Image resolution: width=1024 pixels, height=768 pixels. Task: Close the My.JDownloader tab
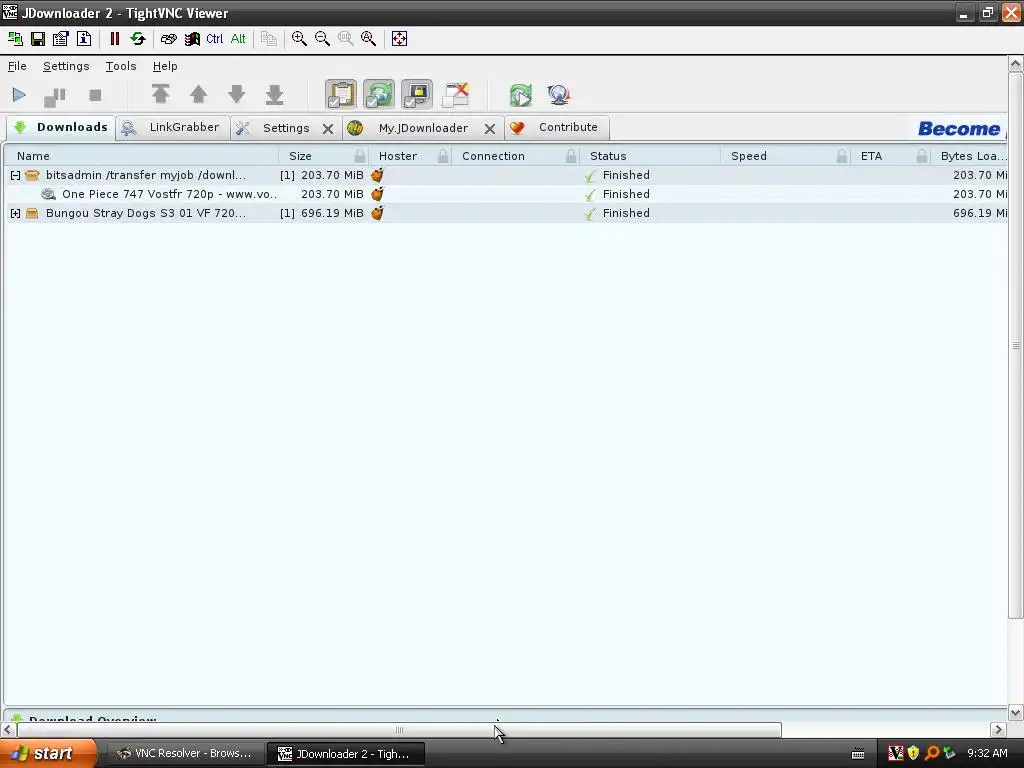pyautogui.click(x=490, y=129)
